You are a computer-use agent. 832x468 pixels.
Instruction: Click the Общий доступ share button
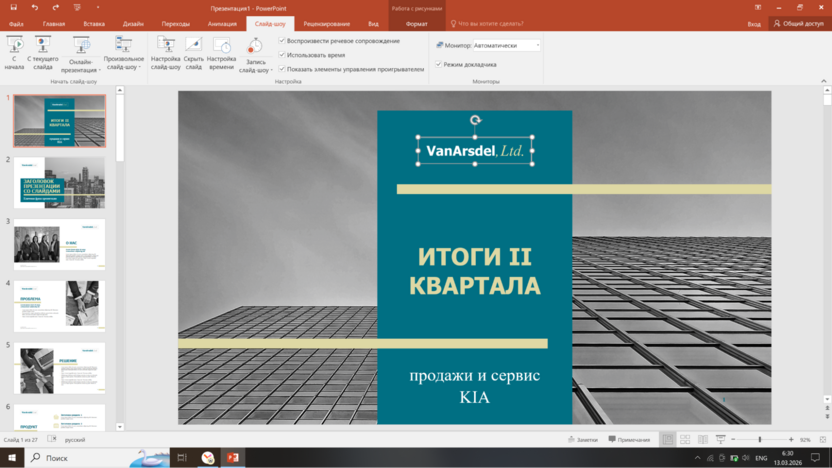click(x=798, y=24)
